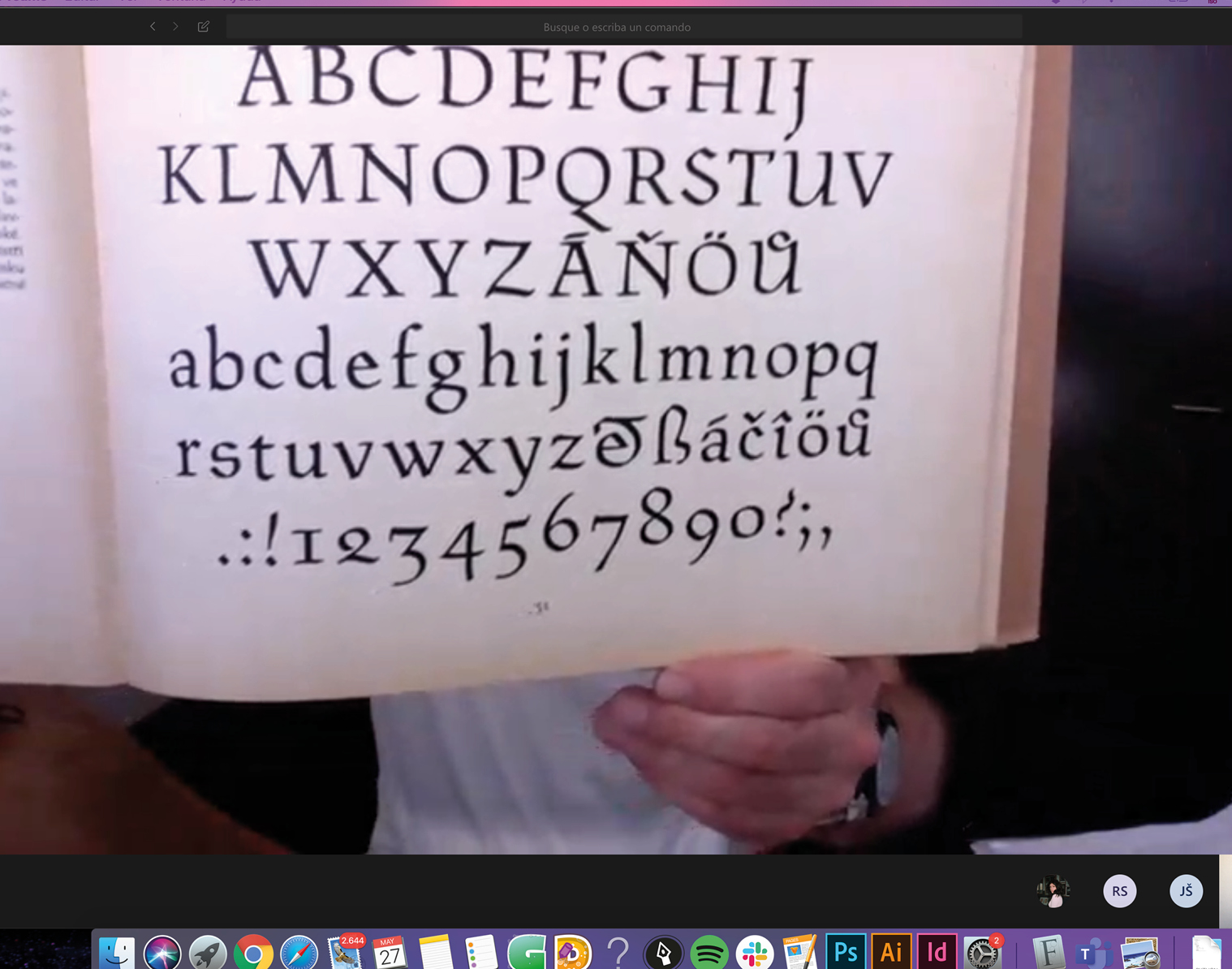
Task: Click the participant photo thumbnail
Action: pyautogui.click(x=1053, y=891)
